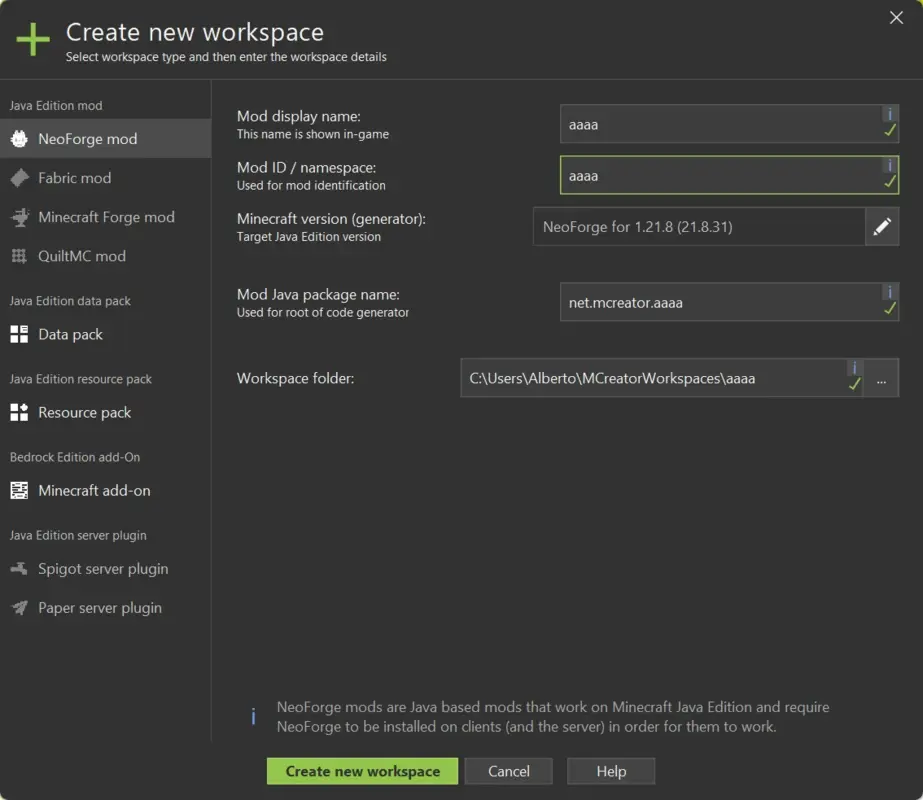
Task: Close the Create new workspace dialog
Action: click(895, 18)
